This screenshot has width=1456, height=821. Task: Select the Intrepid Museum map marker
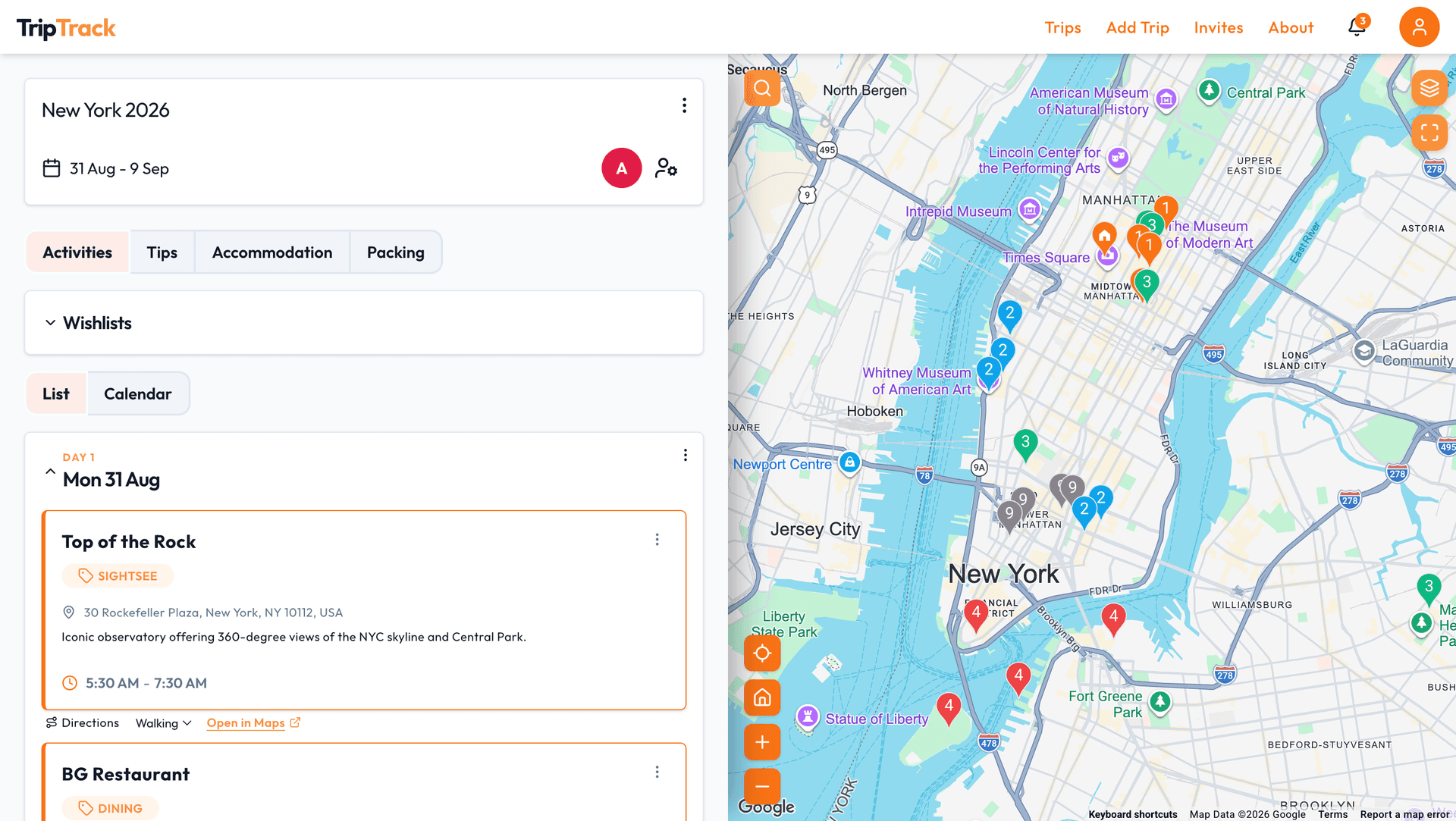[x=1029, y=208]
